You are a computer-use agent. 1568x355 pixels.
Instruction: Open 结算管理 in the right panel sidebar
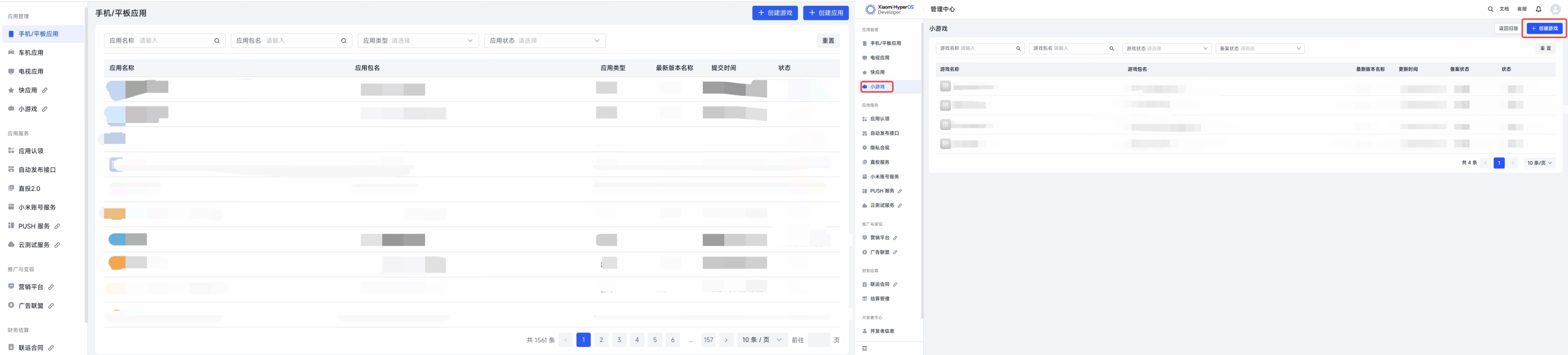879,299
